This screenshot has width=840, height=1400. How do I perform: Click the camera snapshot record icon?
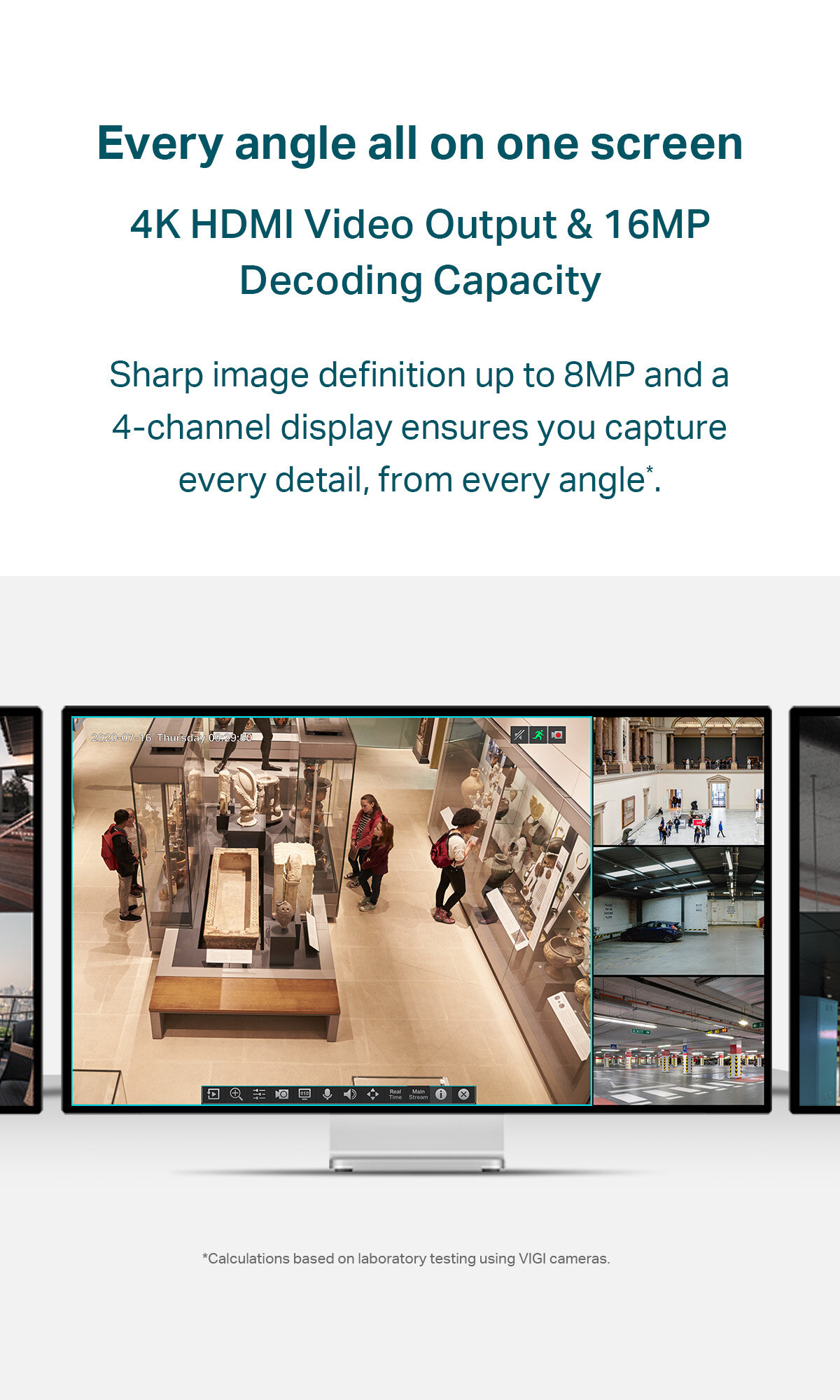(x=282, y=1094)
